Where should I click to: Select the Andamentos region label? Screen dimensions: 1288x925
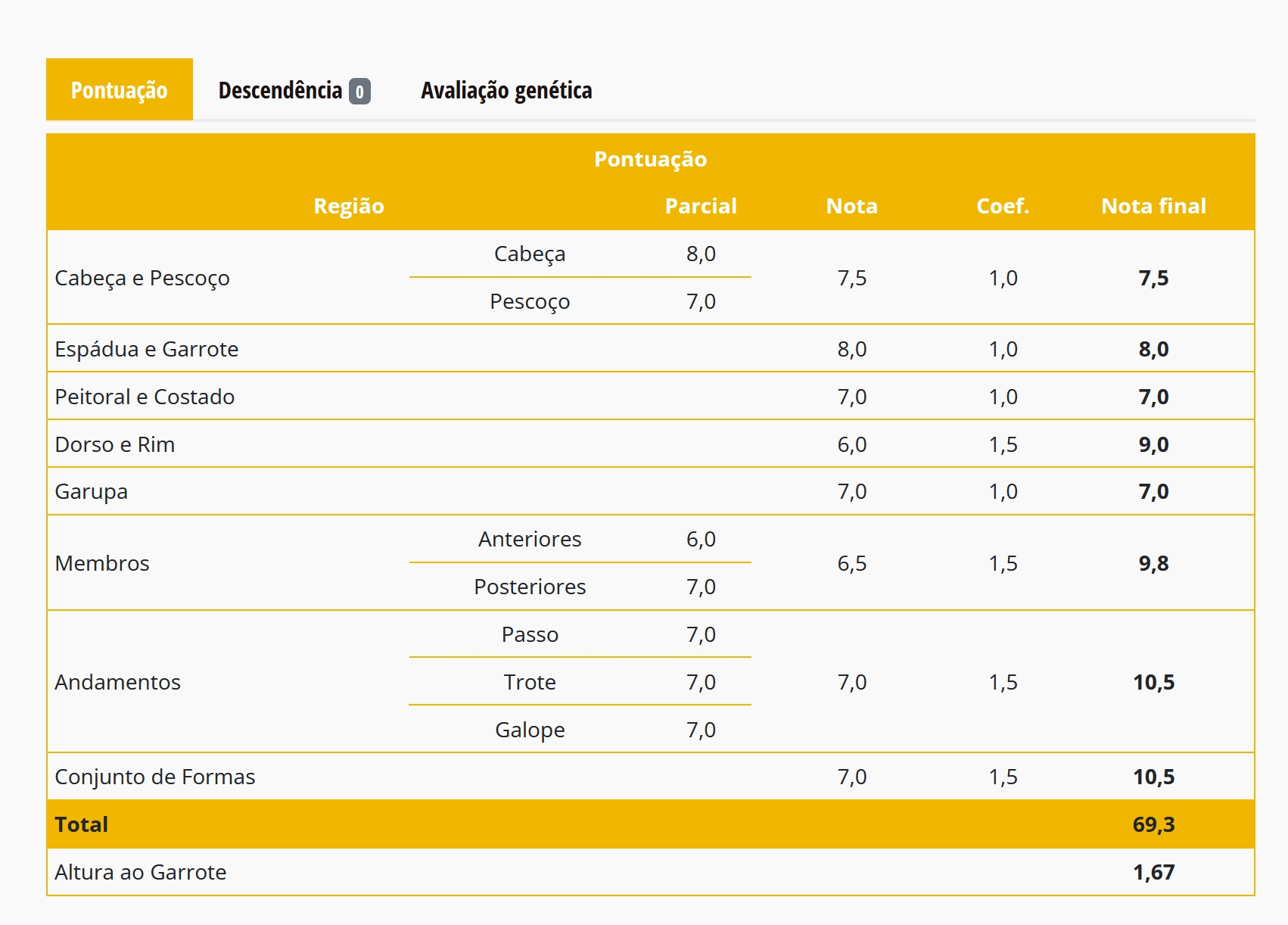click(x=118, y=682)
